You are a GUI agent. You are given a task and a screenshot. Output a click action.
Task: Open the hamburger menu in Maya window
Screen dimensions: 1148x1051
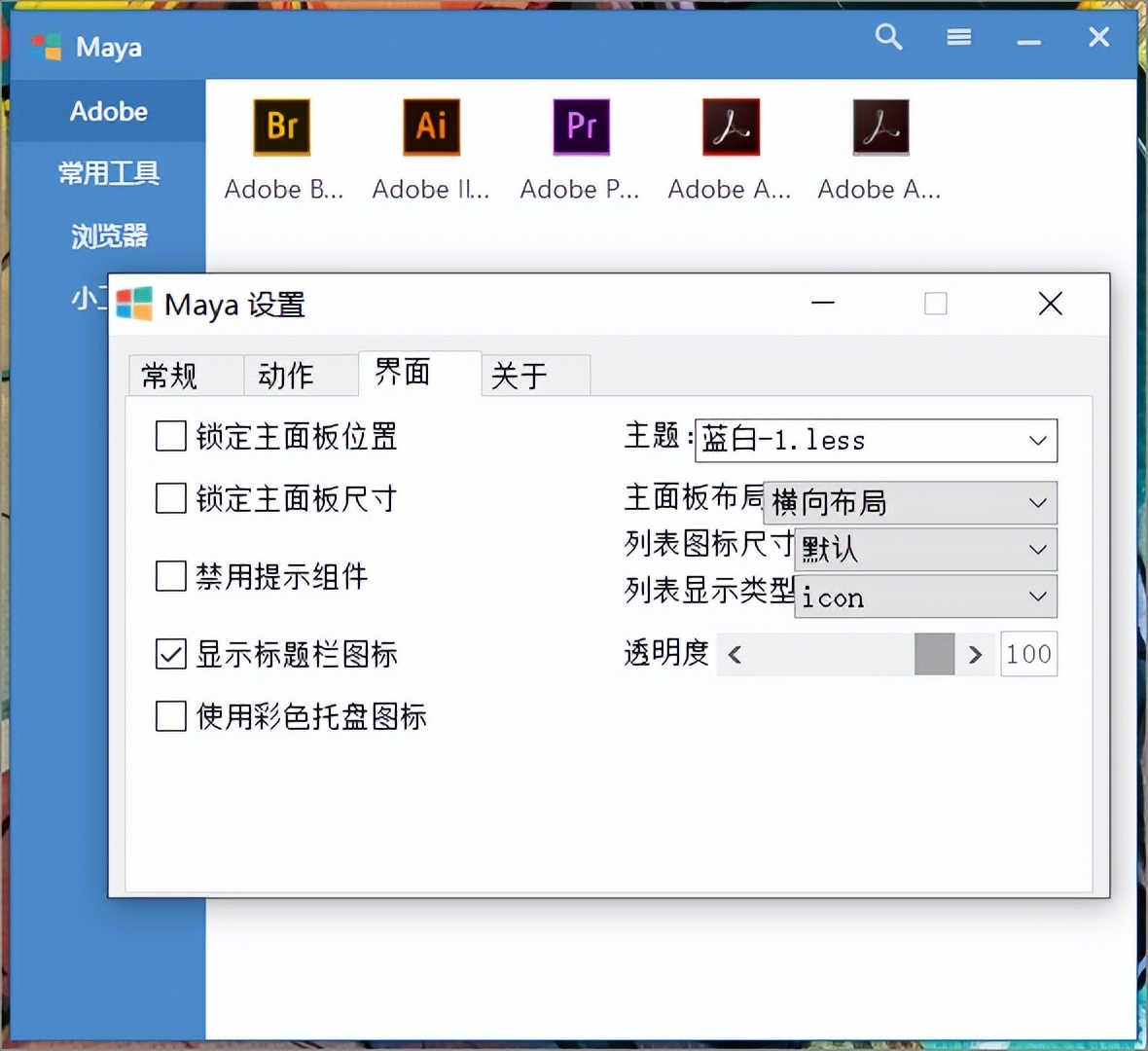(958, 37)
